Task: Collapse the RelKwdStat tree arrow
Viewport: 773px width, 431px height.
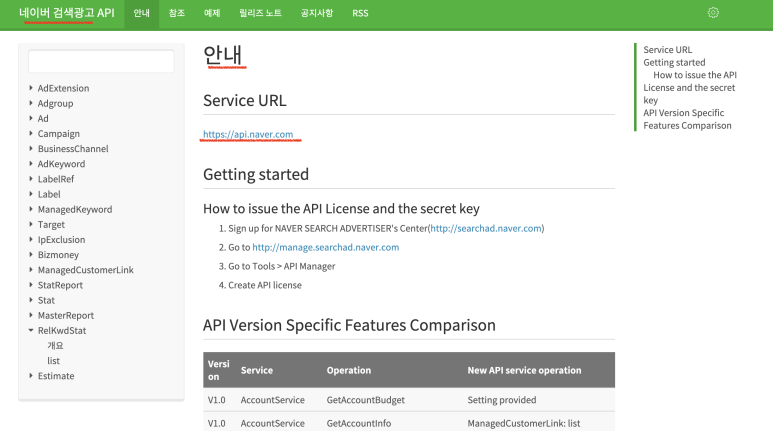Action: pos(31,330)
